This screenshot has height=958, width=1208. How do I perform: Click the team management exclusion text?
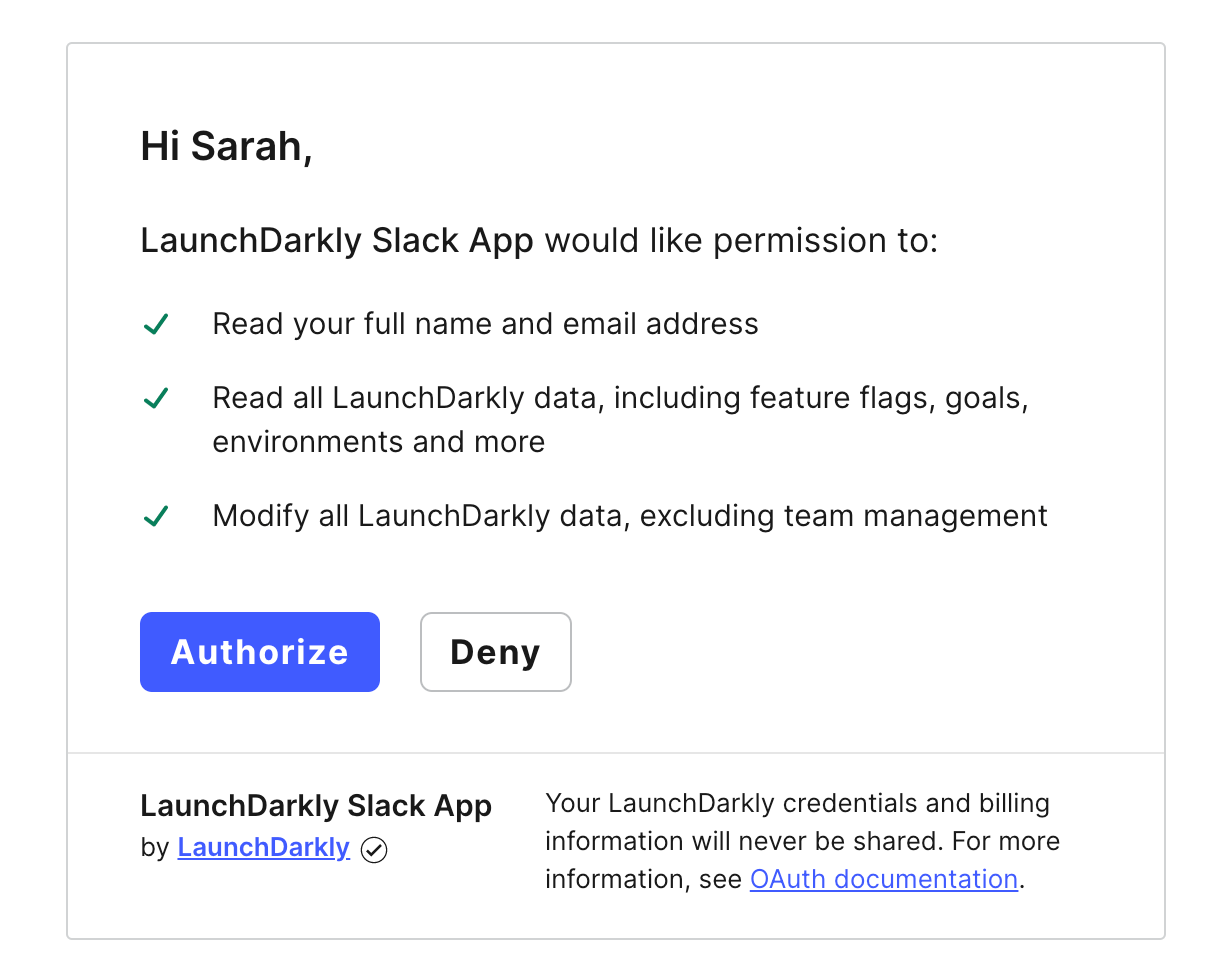pos(629,516)
